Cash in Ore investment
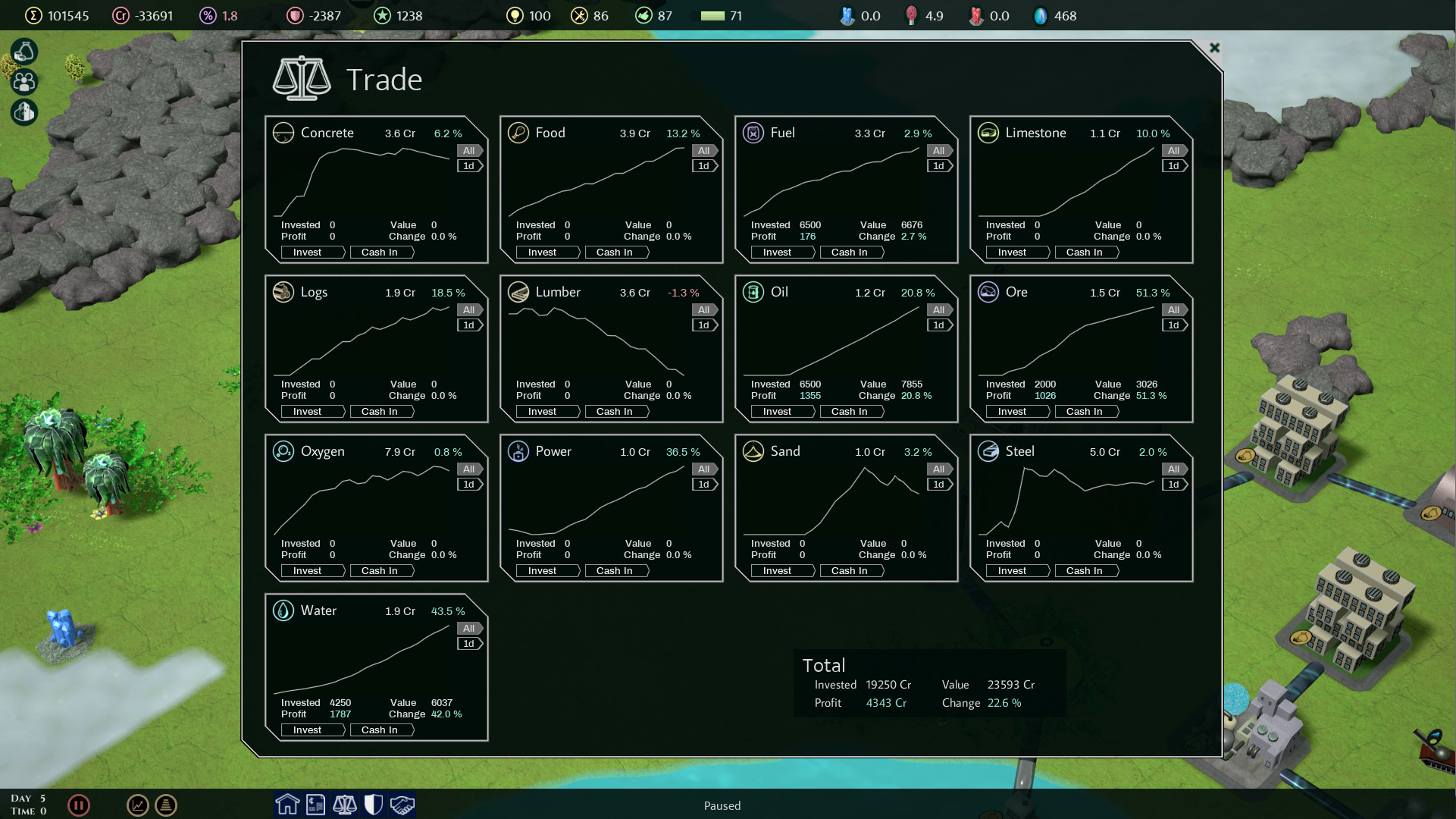This screenshot has height=819, width=1456. tap(1087, 412)
